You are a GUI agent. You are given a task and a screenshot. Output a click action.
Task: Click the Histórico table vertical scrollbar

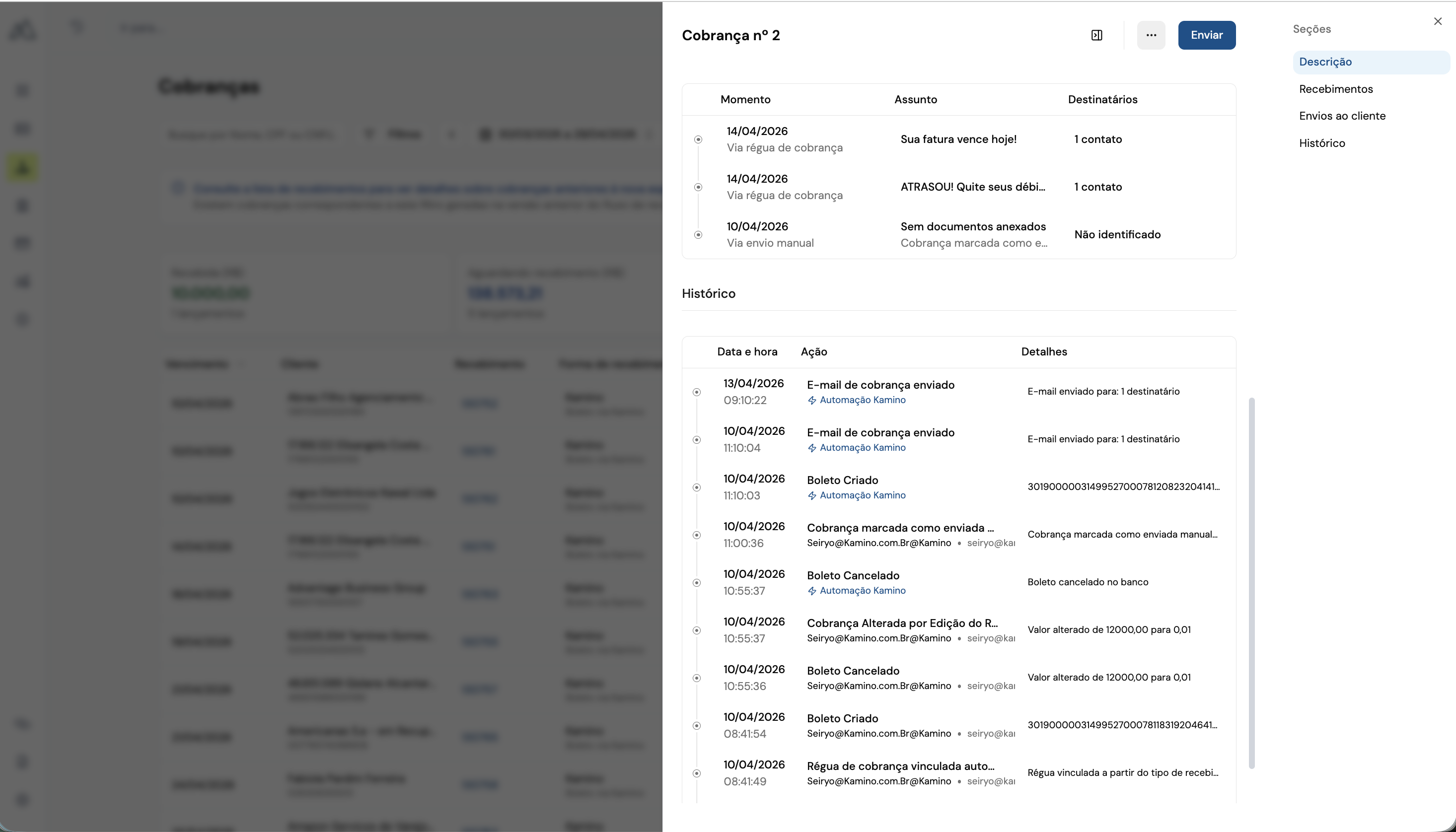[1251, 583]
